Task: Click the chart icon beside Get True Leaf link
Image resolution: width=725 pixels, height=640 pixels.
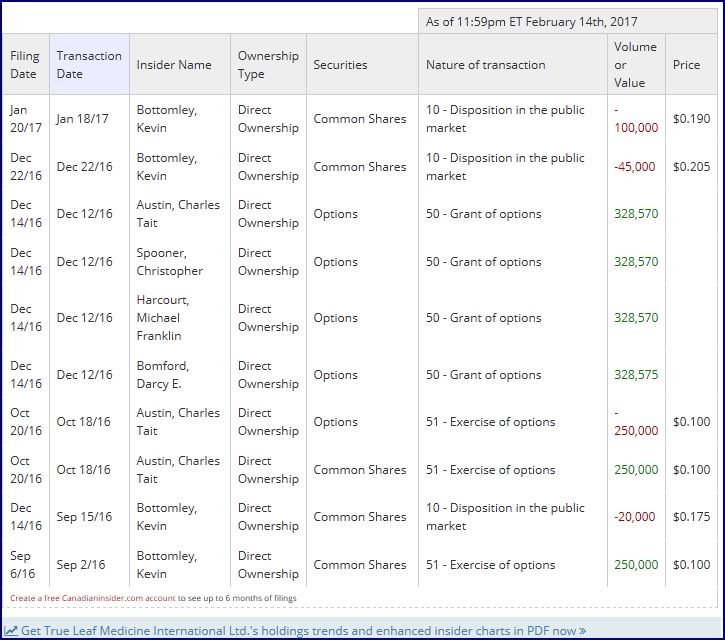Action: coord(11,630)
